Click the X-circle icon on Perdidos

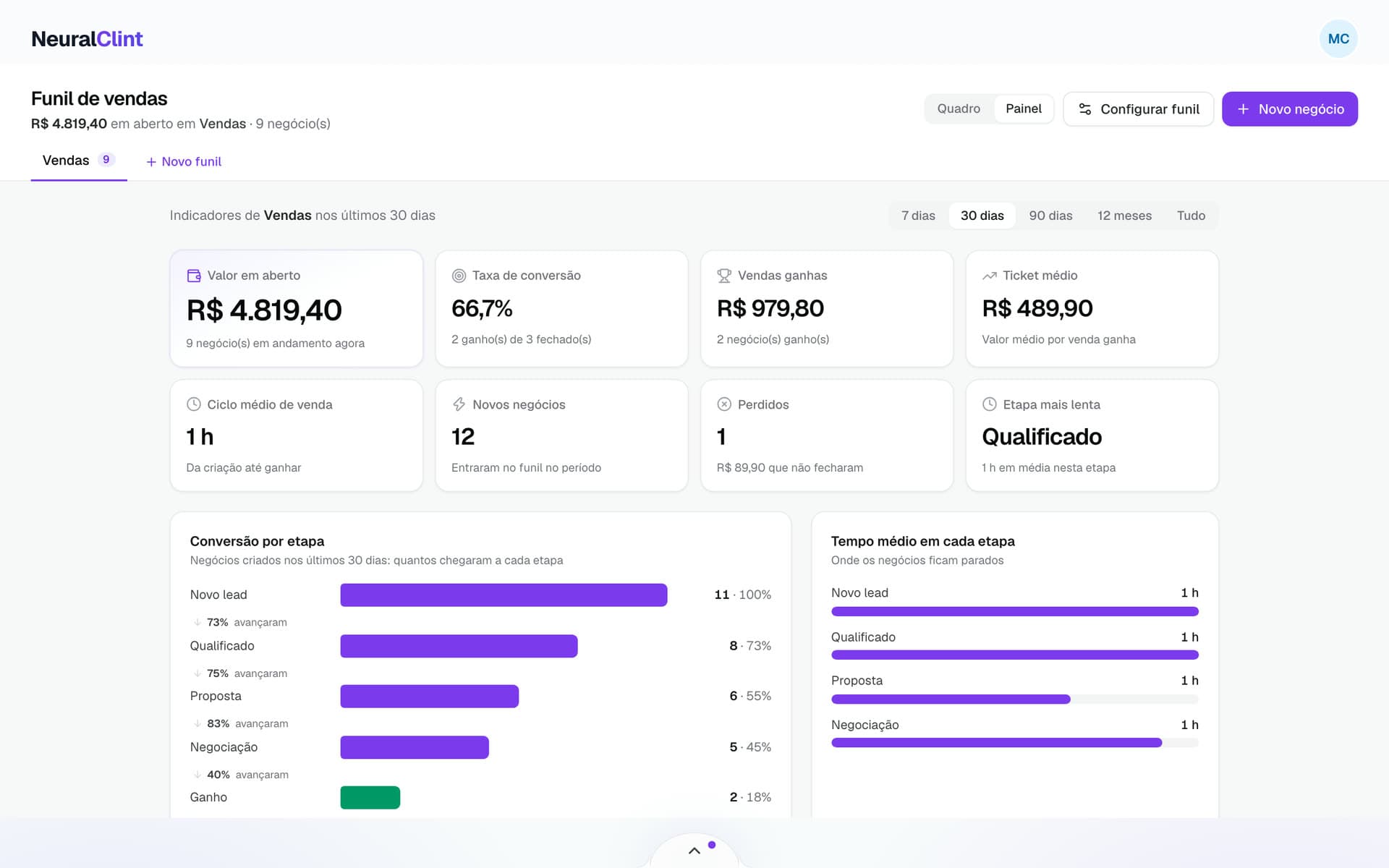pos(724,404)
